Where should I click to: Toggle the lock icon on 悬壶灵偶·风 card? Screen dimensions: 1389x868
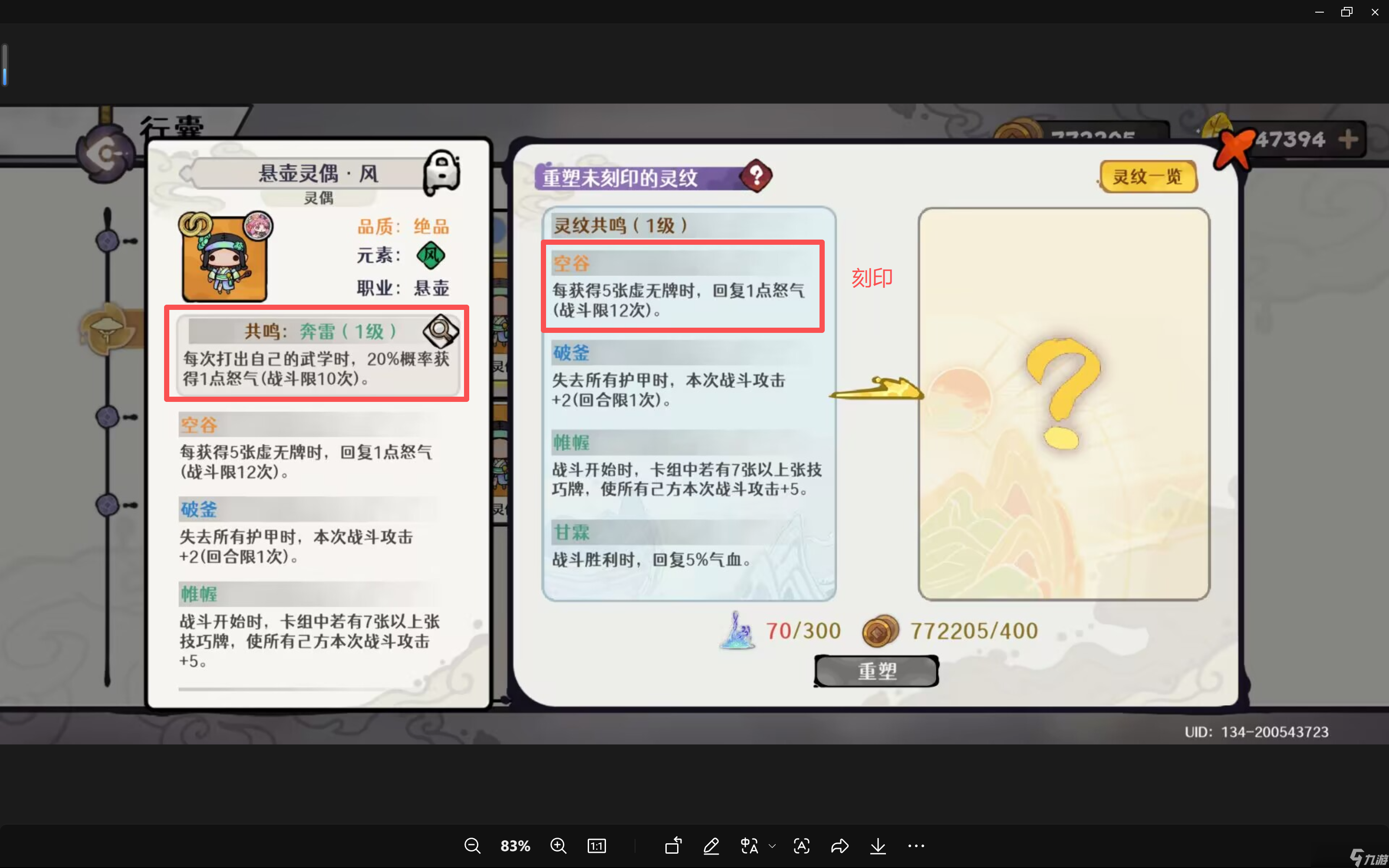pos(441,172)
